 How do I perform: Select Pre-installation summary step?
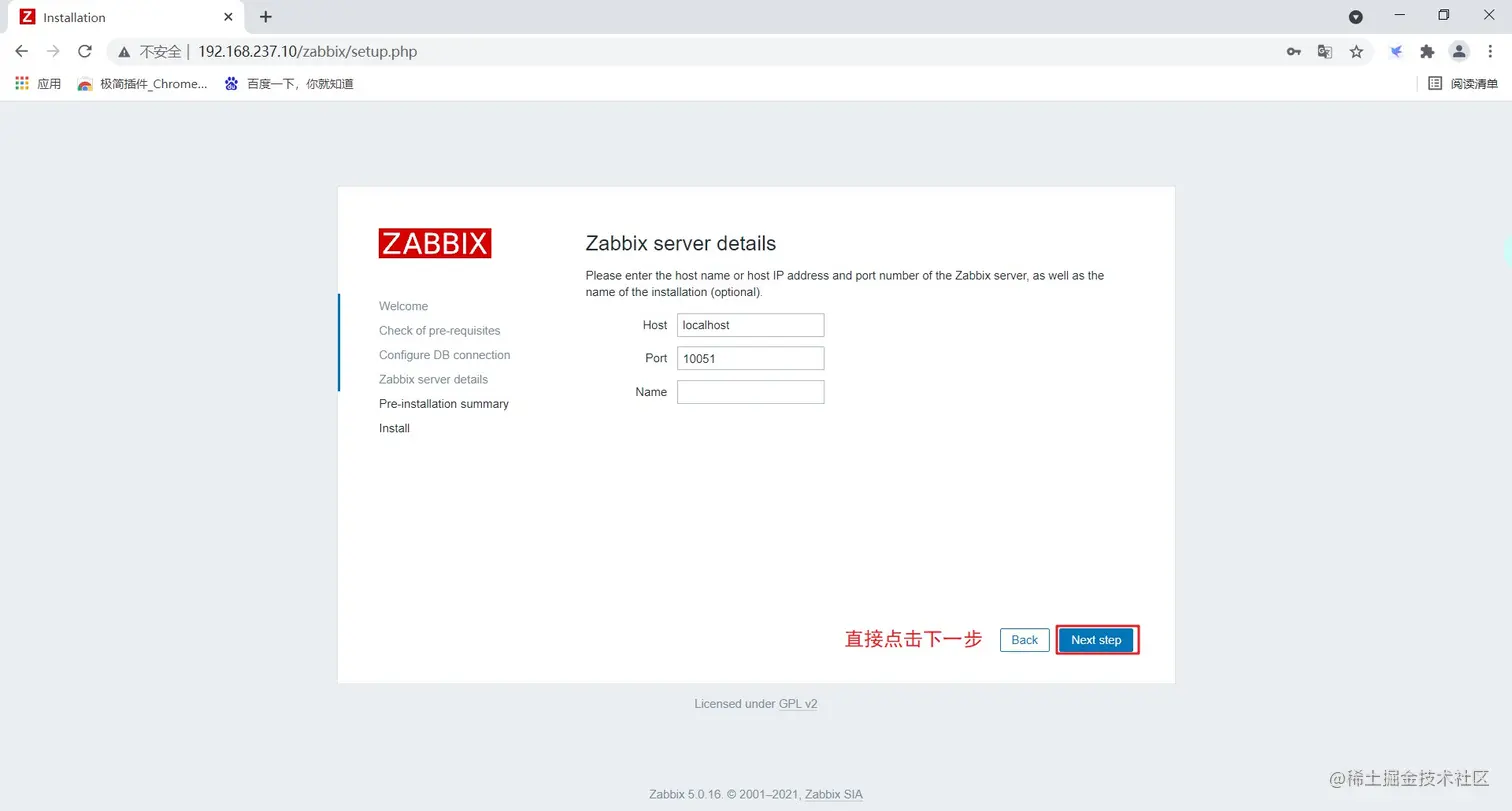[444, 404]
